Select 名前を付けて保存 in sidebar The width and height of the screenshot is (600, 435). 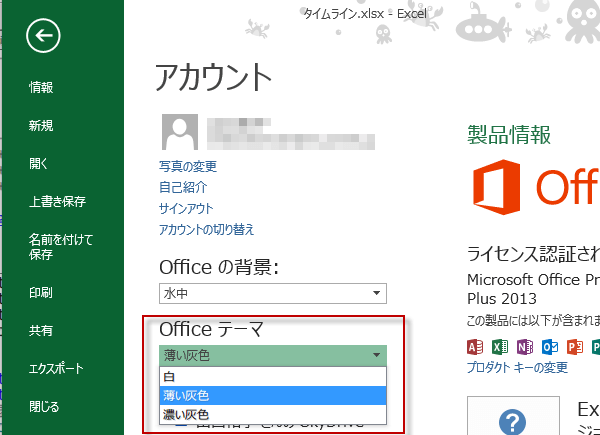(x=61, y=247)
